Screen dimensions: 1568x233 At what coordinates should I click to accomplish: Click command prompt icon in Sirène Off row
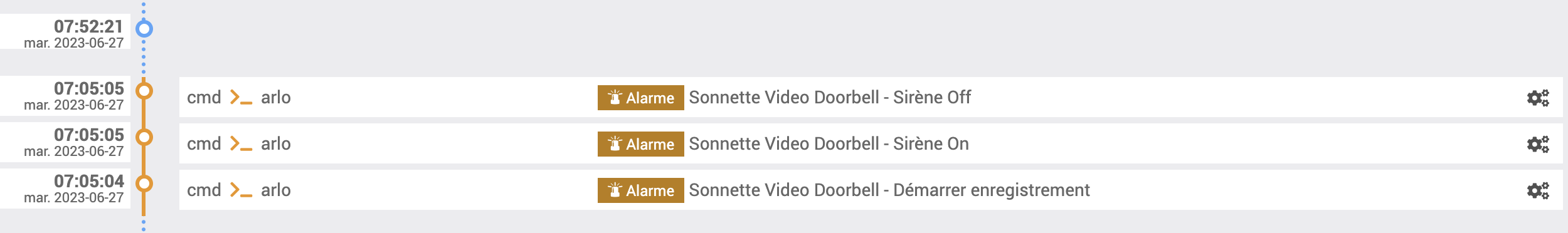point(241,97)
